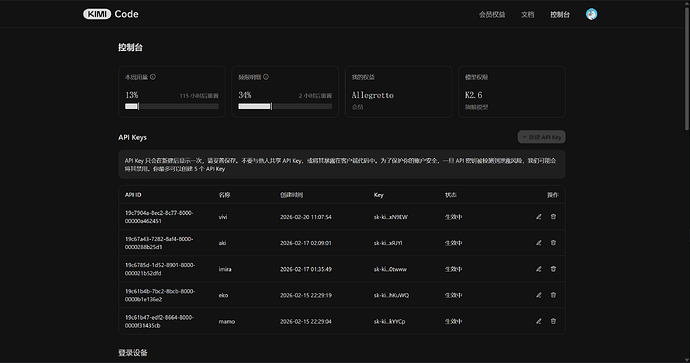This screenshot has width=690, height=363.
Task: Click the API ID in the mamo row
Action: [x=159, y=321]
